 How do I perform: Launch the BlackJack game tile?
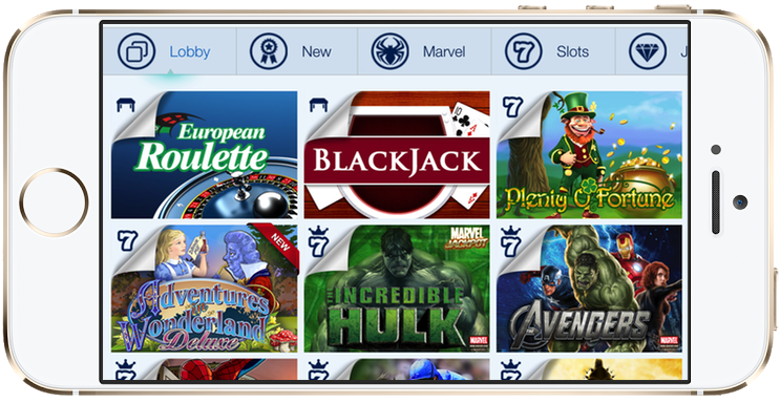click(397, 155)
